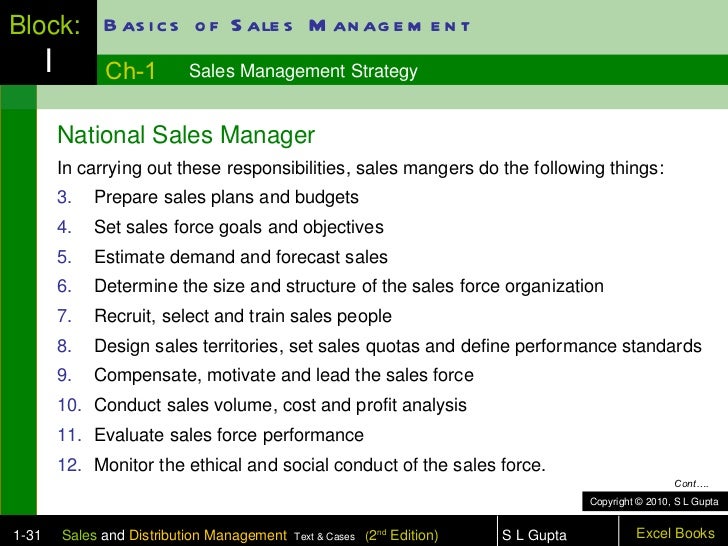The image size is (728, 546).
Task: Click 'Conduct sales volume, cost and profit analysis'
Action: (x=280, y=406)
